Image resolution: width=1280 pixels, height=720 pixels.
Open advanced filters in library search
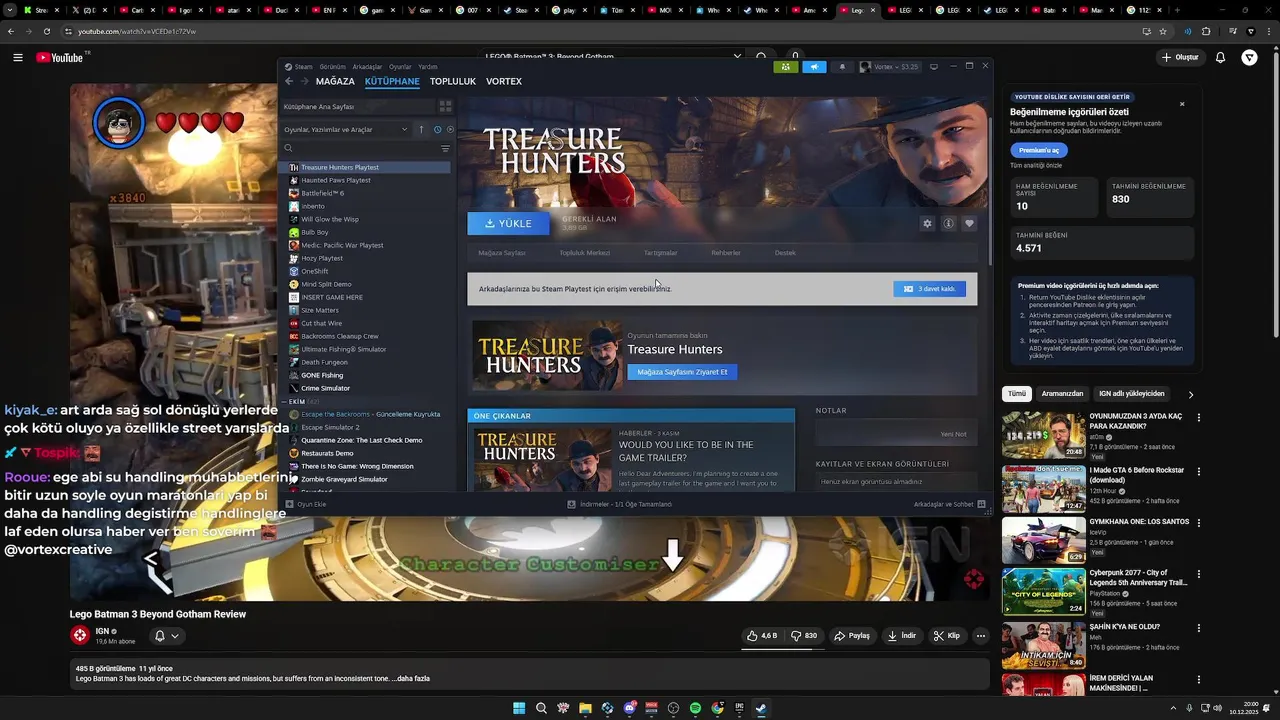(445, 148)
